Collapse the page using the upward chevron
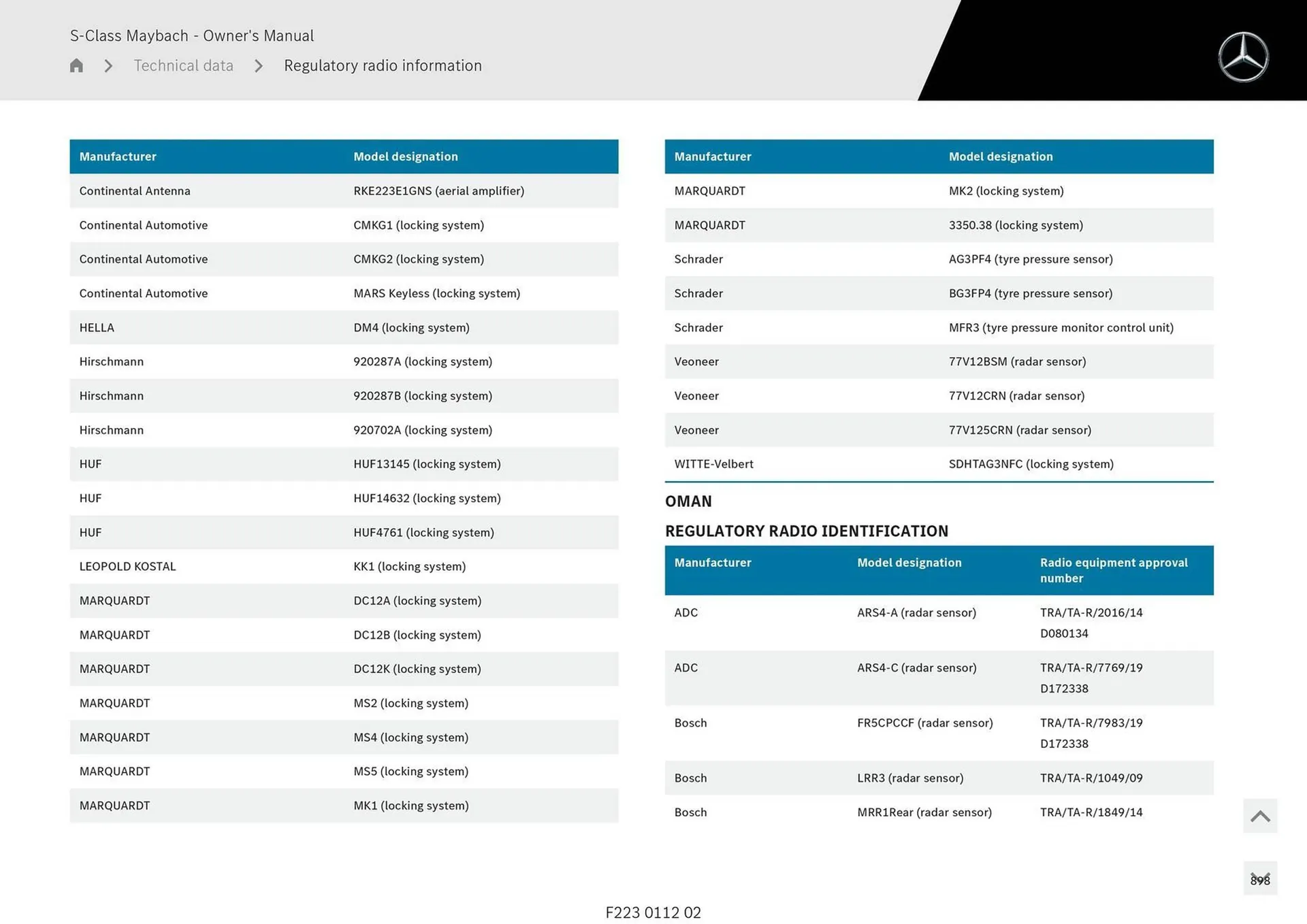This screenshot has height=924, width=1307. (x=1259, y=815)
